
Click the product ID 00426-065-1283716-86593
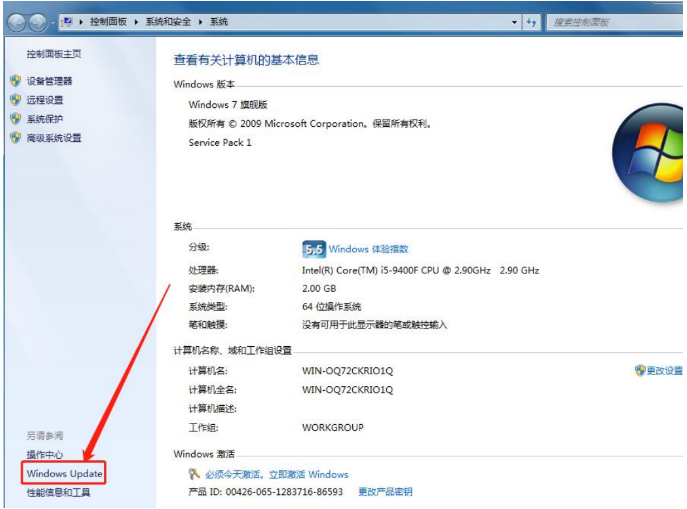(284, 491)
